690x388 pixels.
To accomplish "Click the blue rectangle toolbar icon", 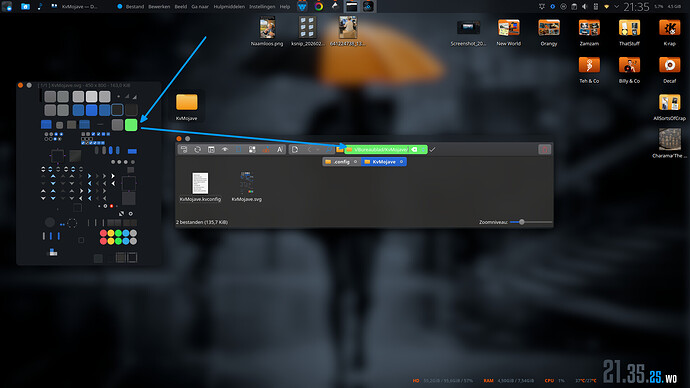I will (x=239, y=150).
